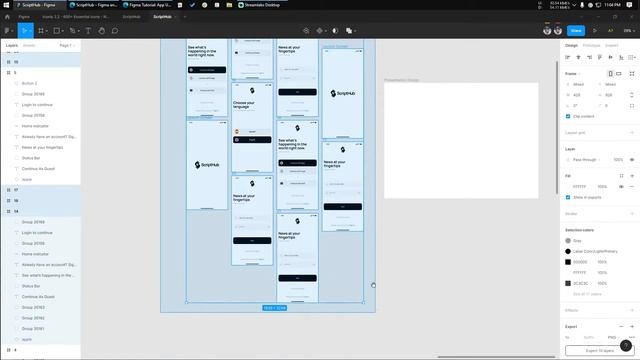The width and height of the screenshot is (640, 360).
Task: Select the Text tool
Action: click(88, 31)
